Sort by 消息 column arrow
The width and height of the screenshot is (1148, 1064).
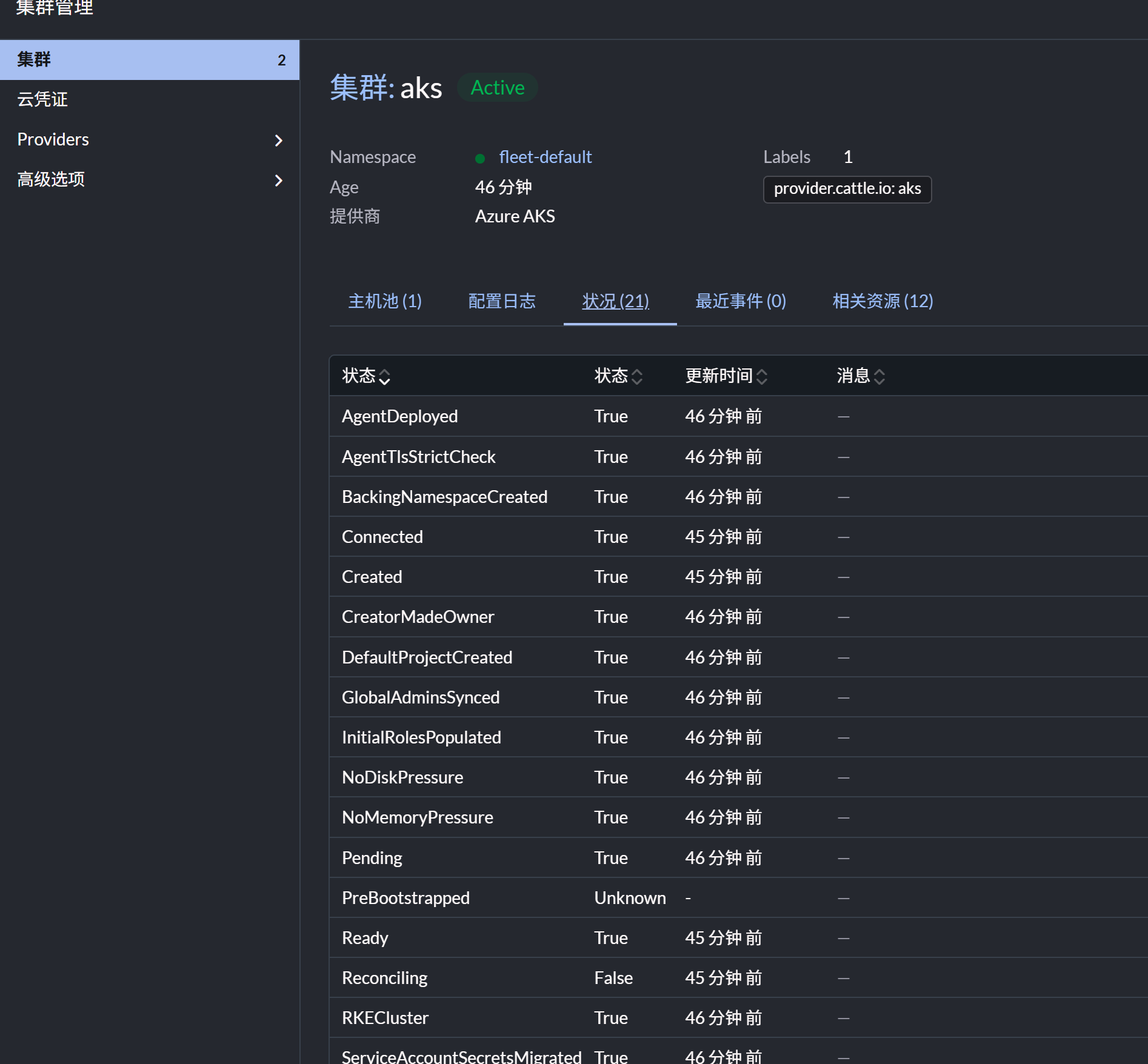coord(879,376)
